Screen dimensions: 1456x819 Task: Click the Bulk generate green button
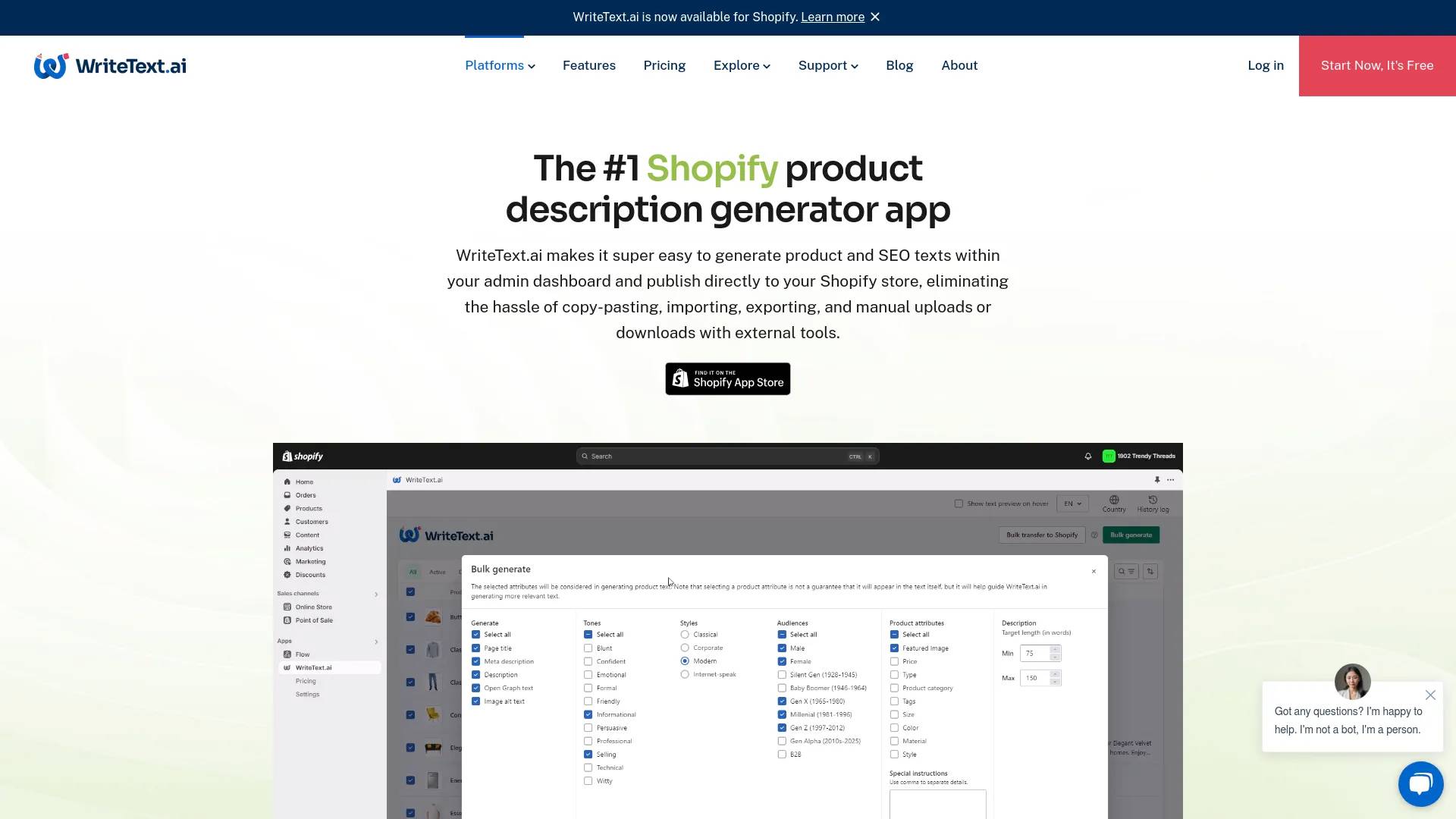[x=1131, y=535]
